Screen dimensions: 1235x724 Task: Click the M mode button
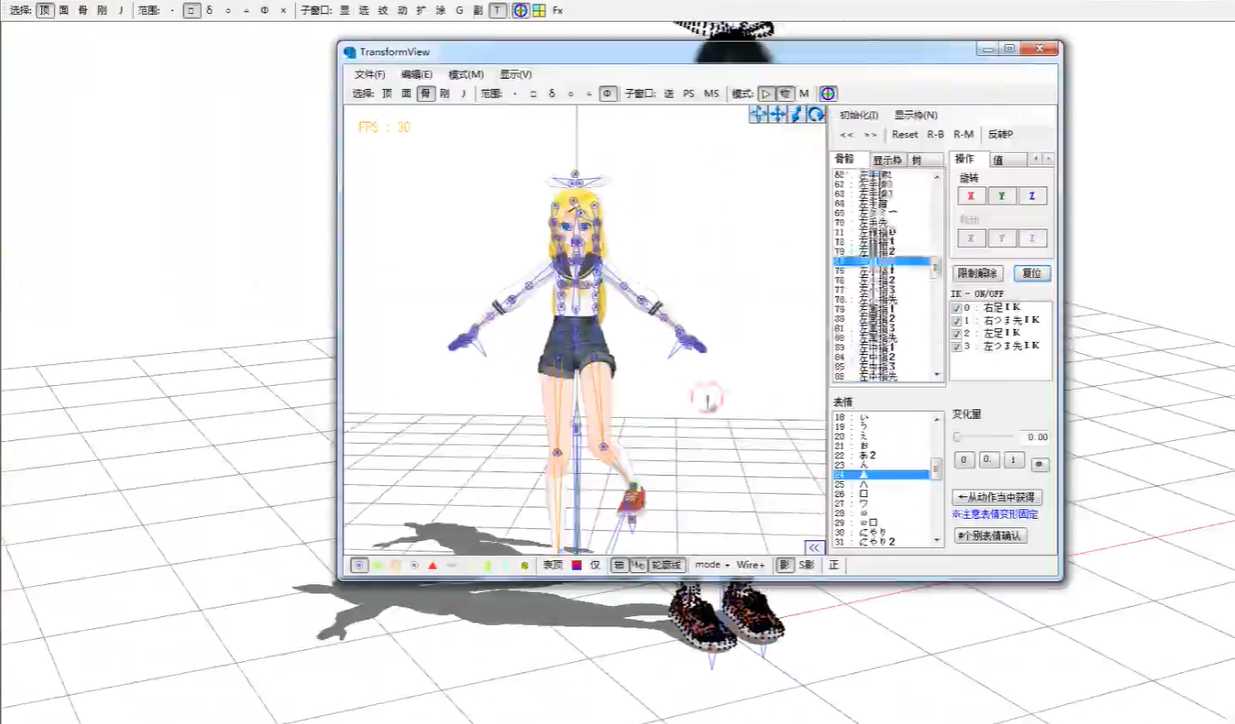point(804,94)
